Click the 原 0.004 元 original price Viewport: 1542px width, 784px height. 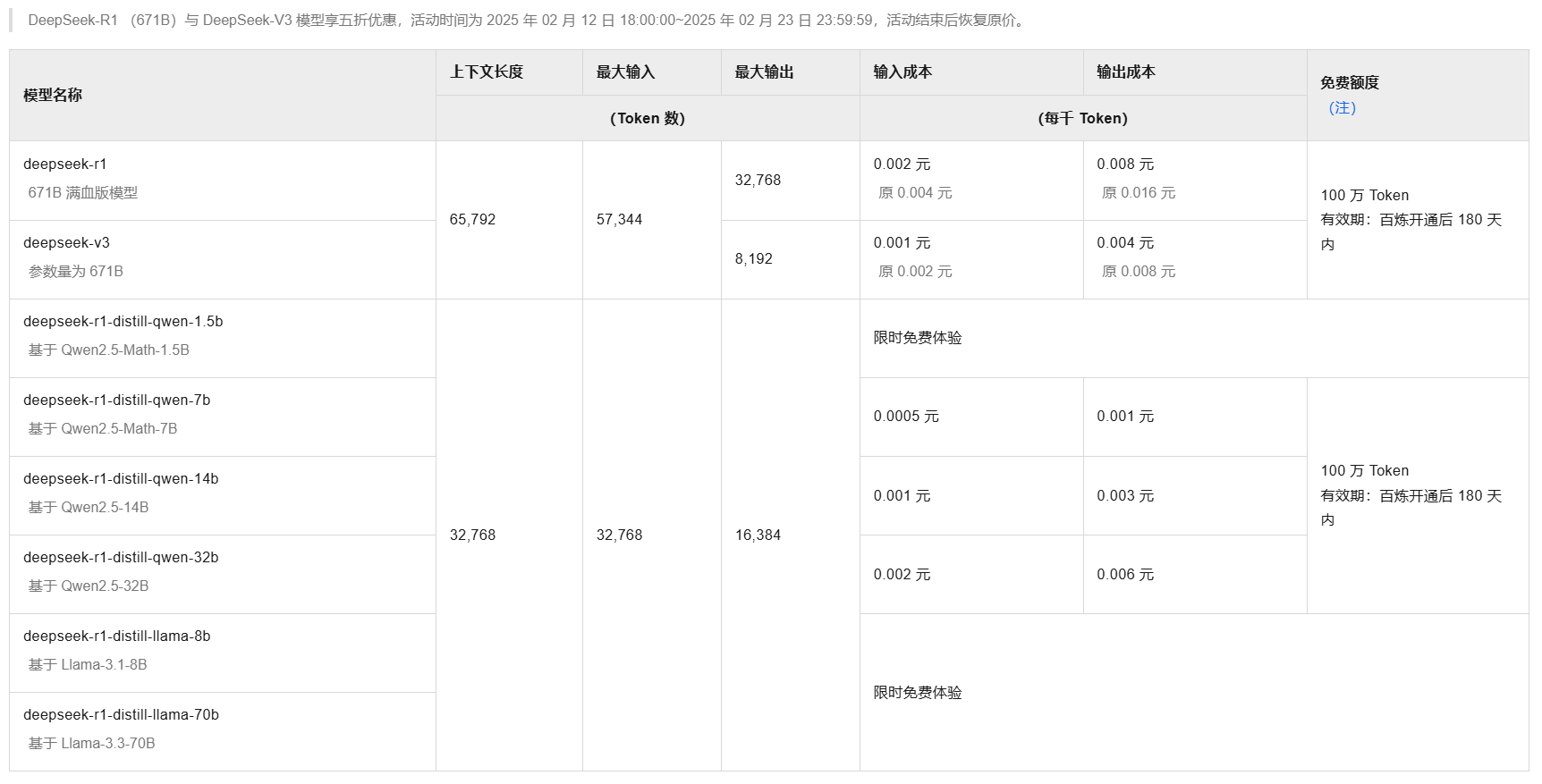coord(915,192)
